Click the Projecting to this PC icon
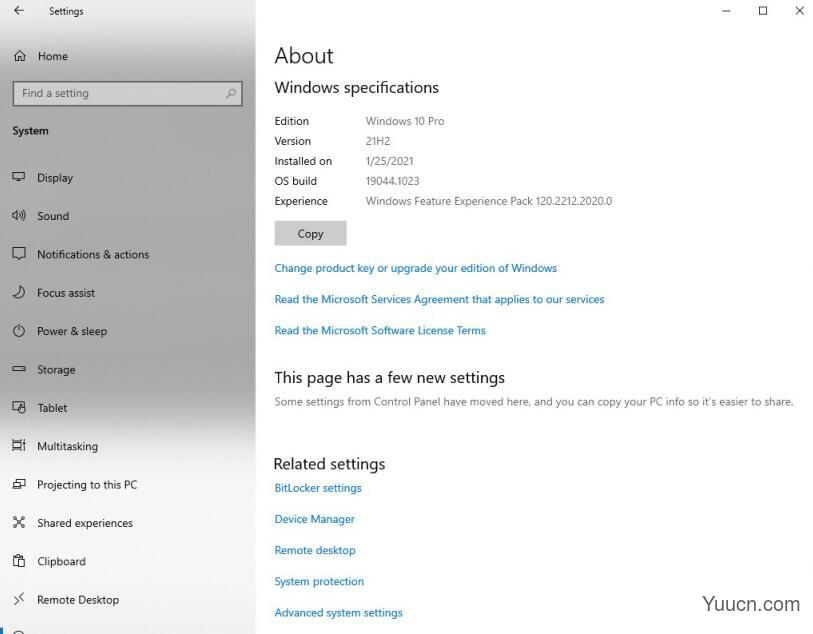813x634 pixels. (19, 484)
